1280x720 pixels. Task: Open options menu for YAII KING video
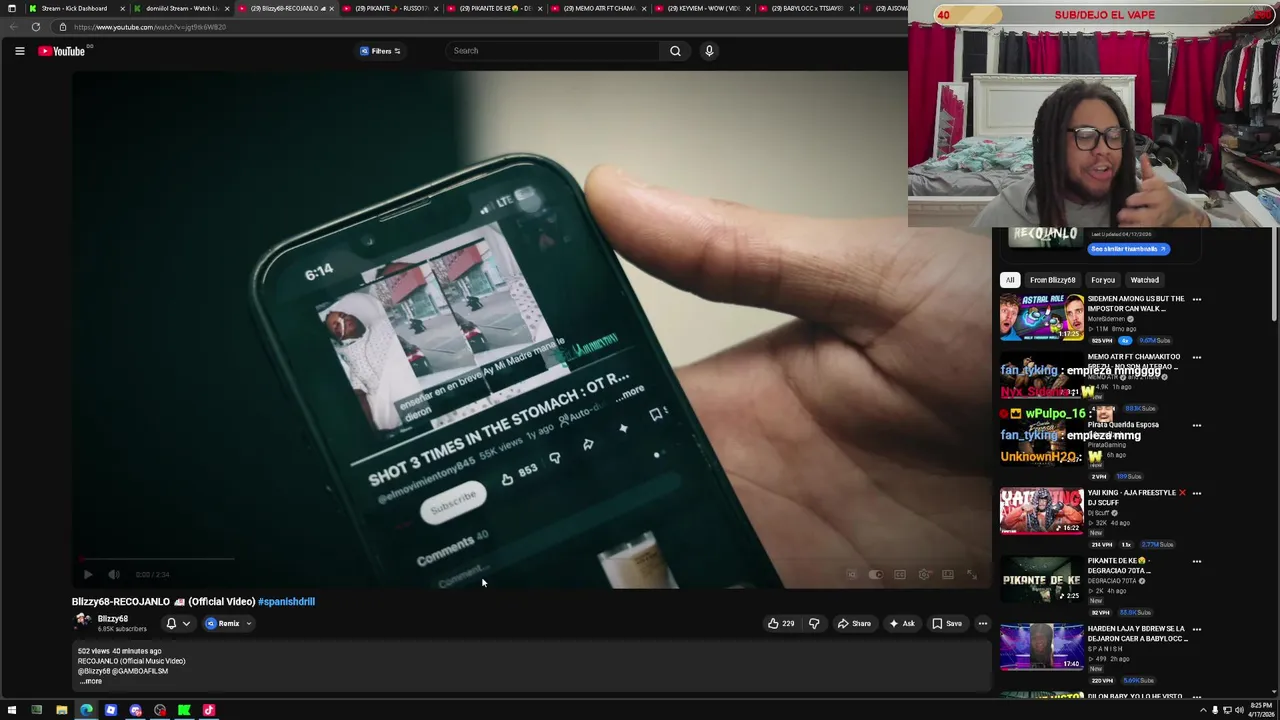pos(1196,493)
